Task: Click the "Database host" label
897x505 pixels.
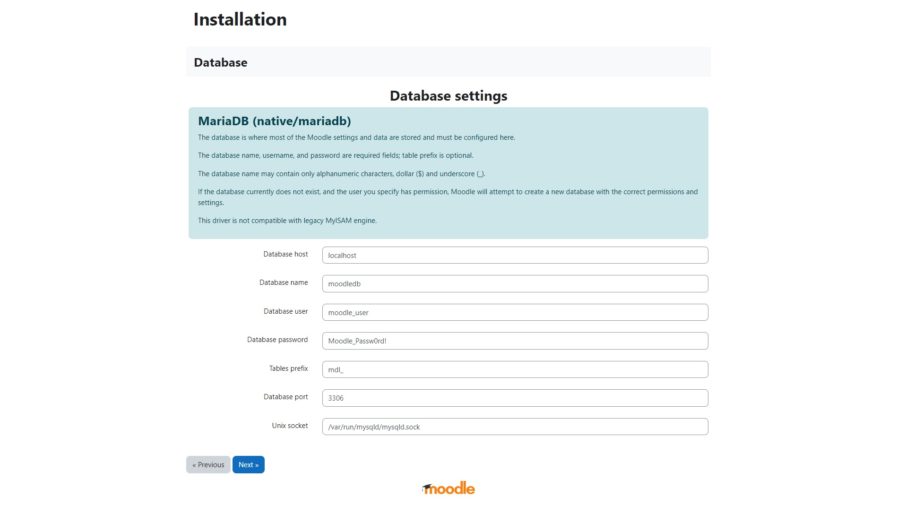Action: click(x=285, y=254)
